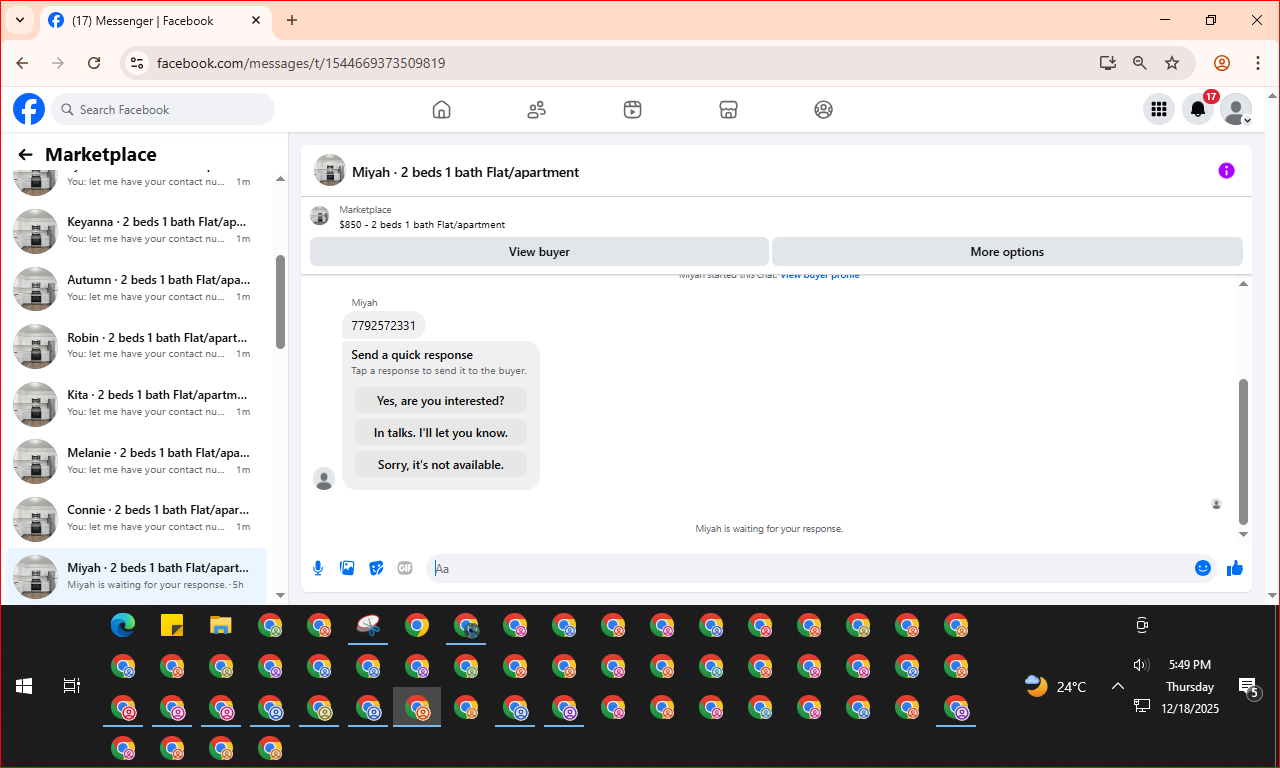Click the More options button
1280x768 pixels.
coord(1007,252)
